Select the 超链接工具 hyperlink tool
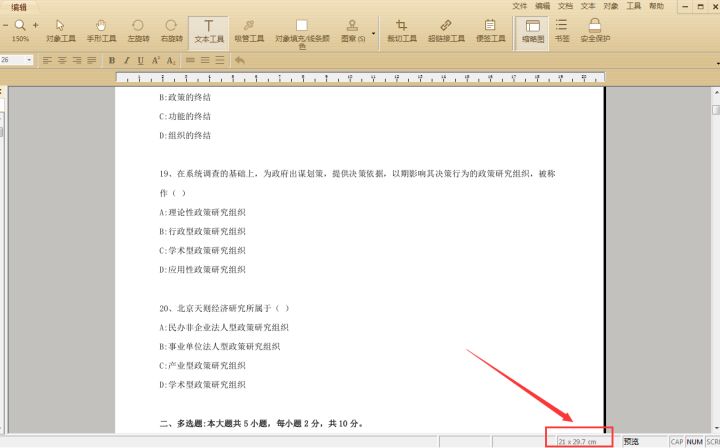The image size is (720, 448). click(446, 31)
